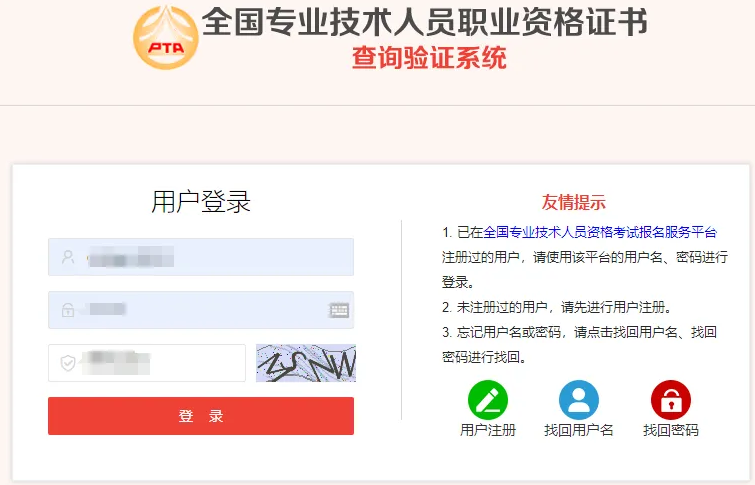Click the 找回密码 text label
Screen dimensions: 755x485
[x=671, y=430]
